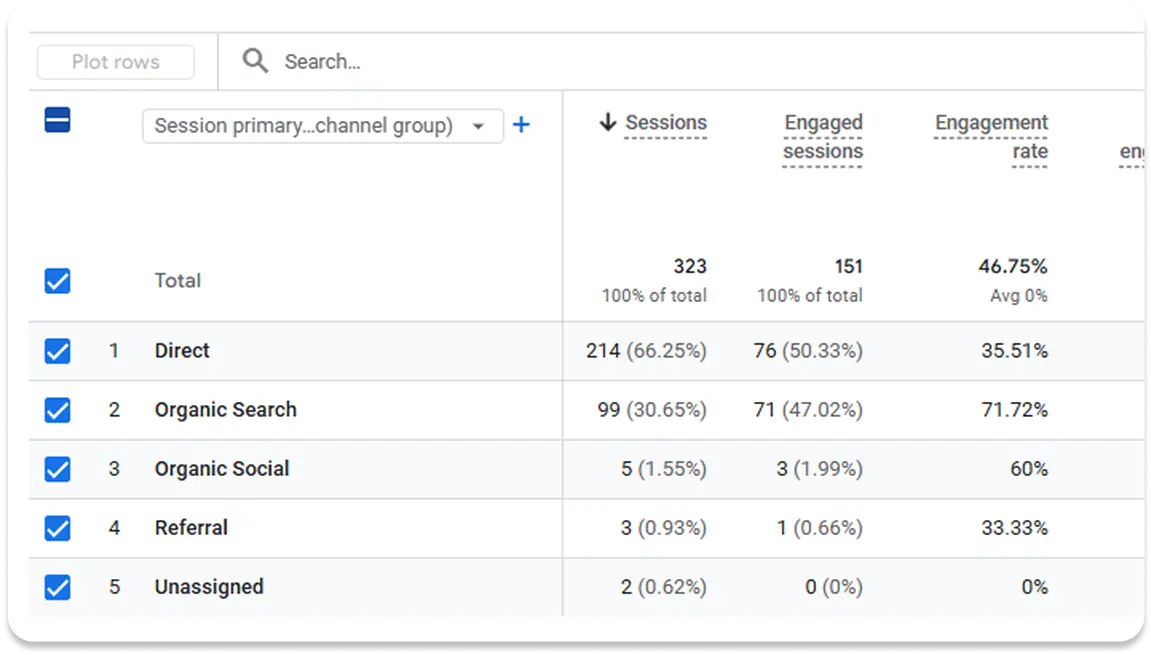Sort by the Engaged sessions column header
Screen dimensions: 1151x655
point(823,137)
